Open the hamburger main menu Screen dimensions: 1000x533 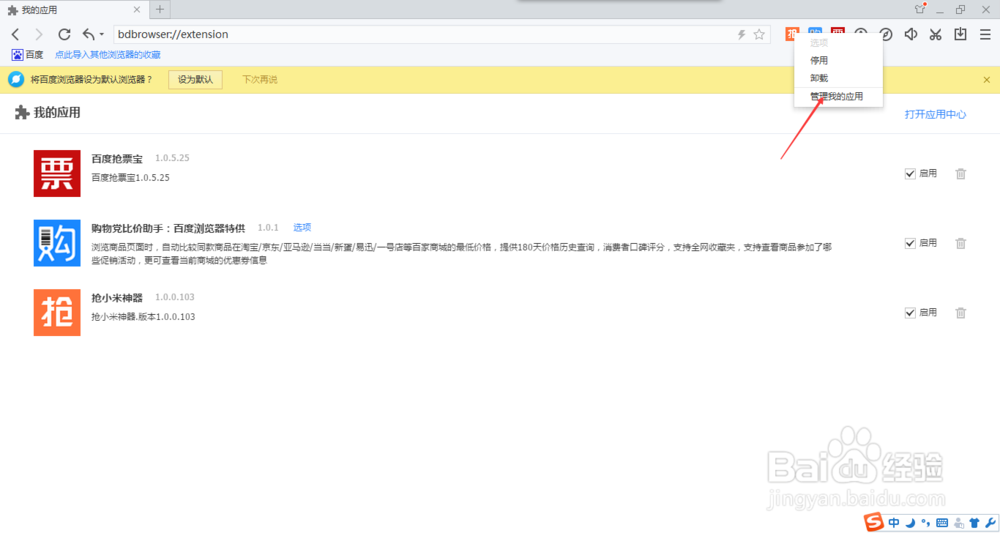[985, 34]
